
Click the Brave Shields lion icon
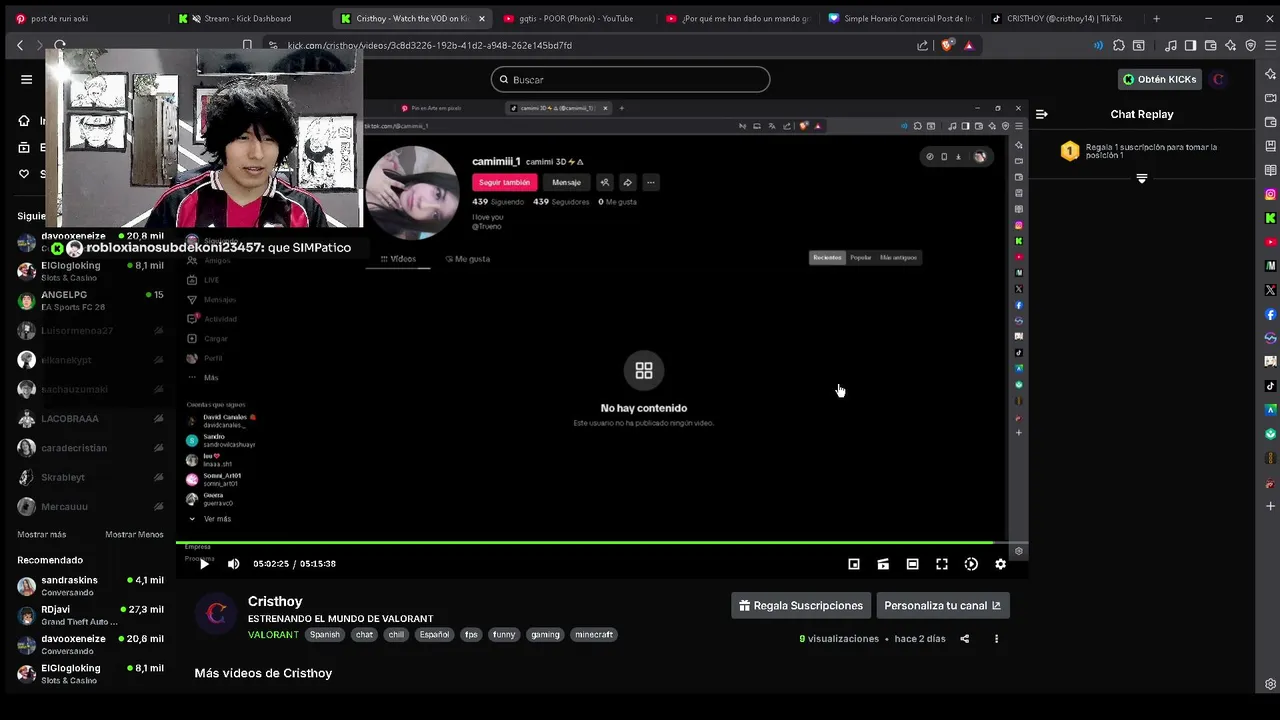pyautogui.click(x=947, y=45)
